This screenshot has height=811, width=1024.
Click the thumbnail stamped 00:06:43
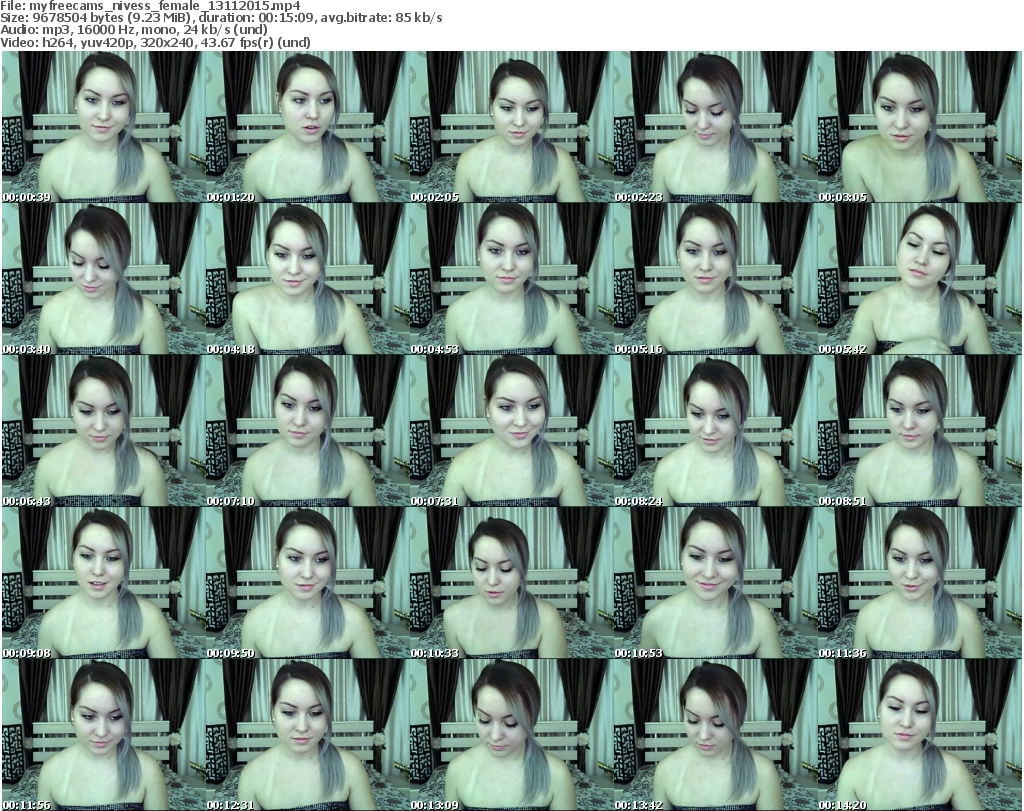point(103,431)
